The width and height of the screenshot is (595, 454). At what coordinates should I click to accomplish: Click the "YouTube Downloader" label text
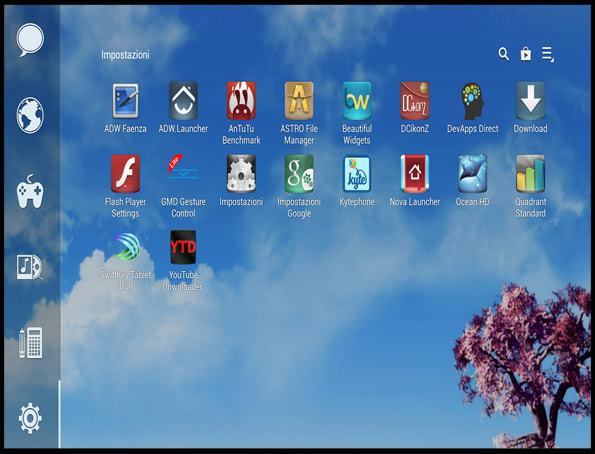183,280
